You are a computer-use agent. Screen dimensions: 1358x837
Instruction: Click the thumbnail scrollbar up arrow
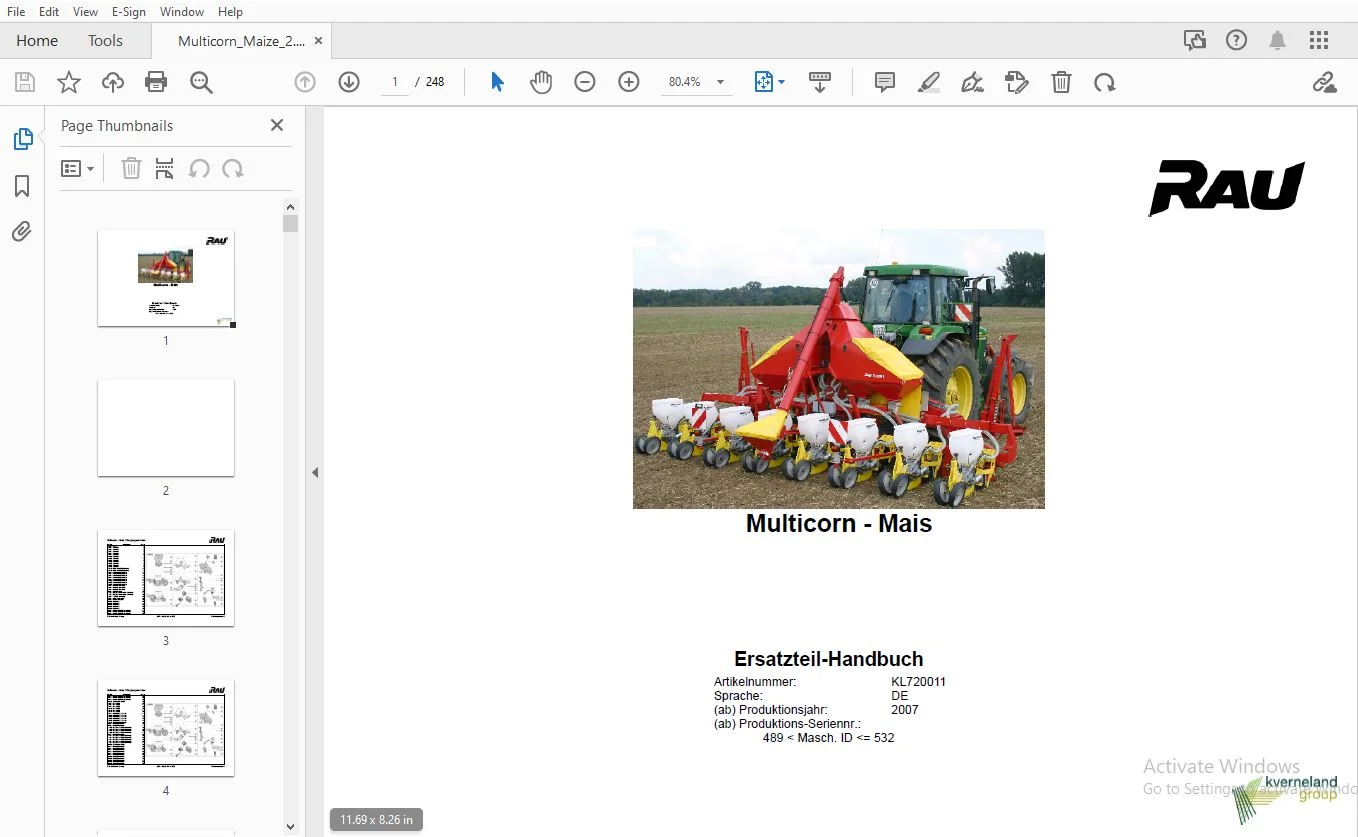pyautogui.click(x=290, y=207)
